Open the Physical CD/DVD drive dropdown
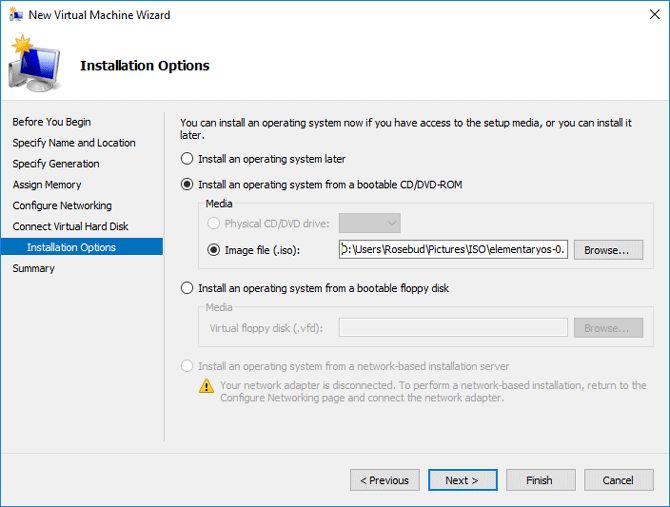670x507 pixels. point(369,223)
